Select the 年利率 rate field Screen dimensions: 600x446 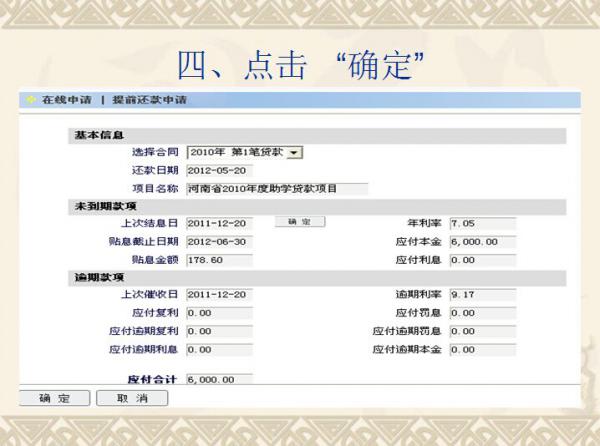click(x=482, y=223)
